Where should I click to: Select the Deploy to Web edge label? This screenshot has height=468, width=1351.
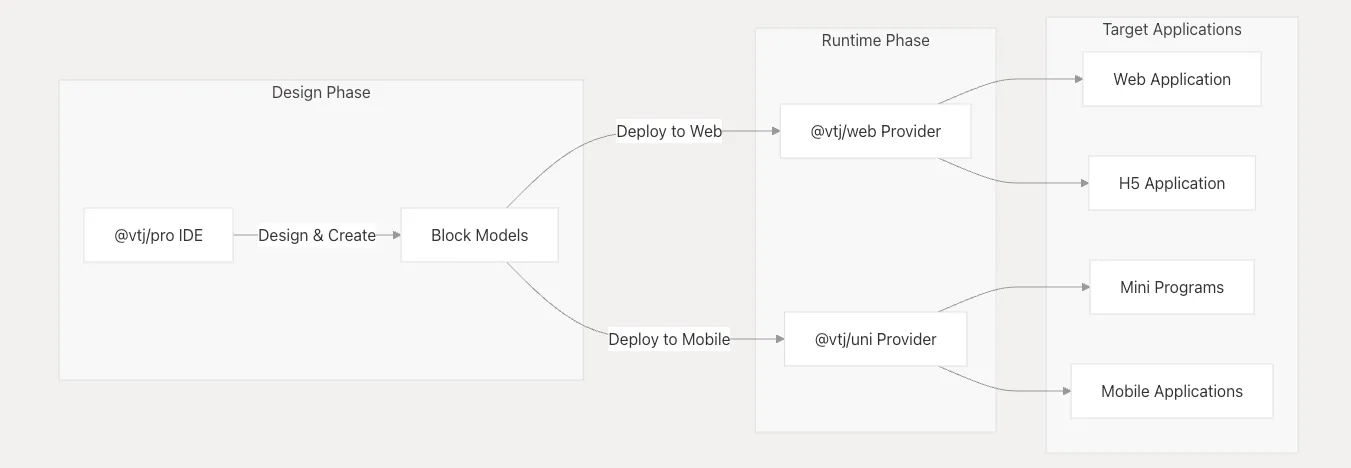click(668, 131)
